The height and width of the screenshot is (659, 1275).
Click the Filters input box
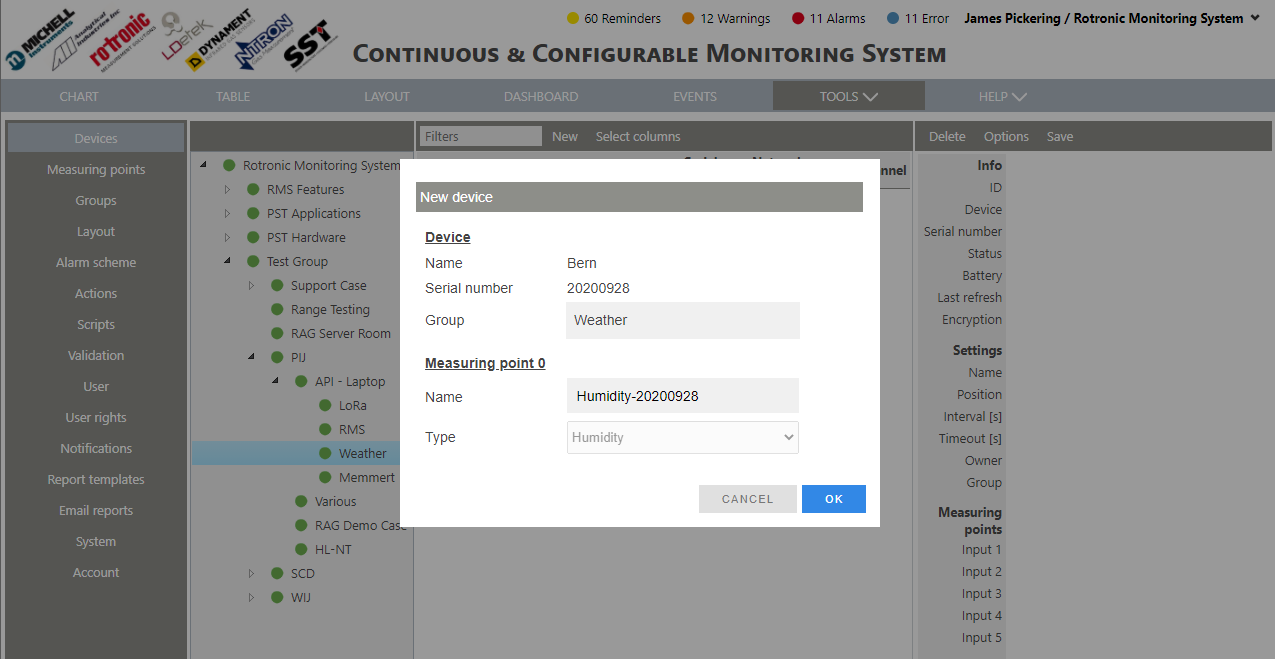tap(481, 136)
